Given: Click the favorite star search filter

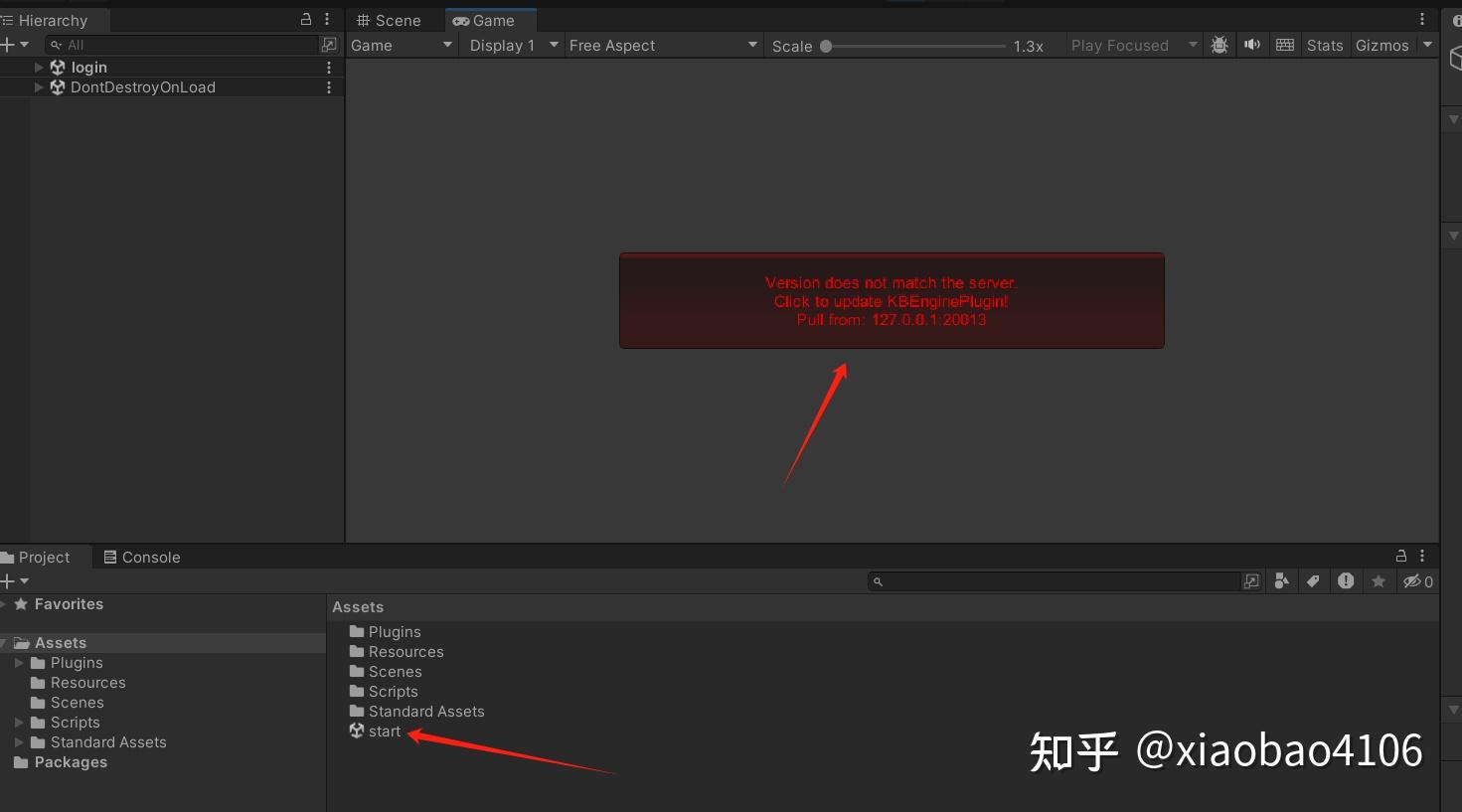Looking at the screenshot, I should 1379,580.
